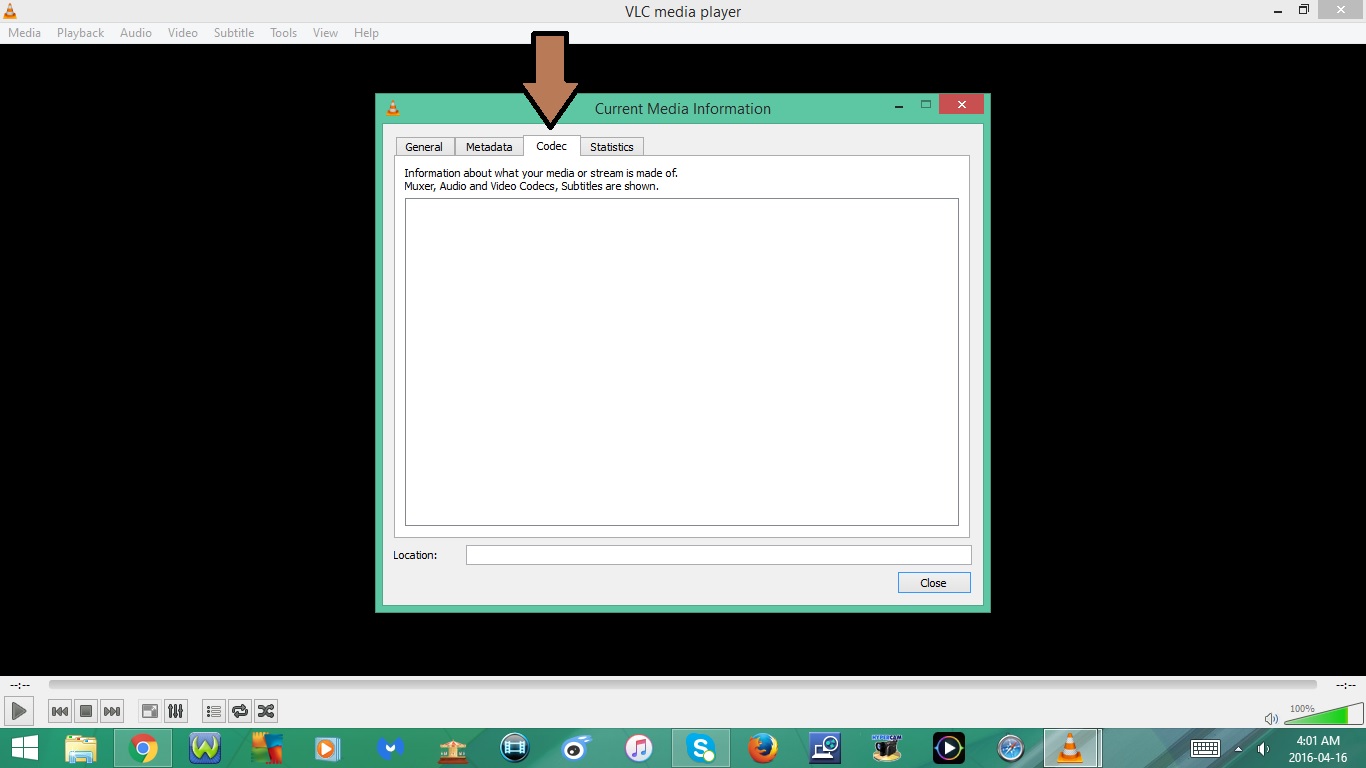This screenshot has width=1366, height=768.
Task: Switch to the Metadata tab
Action: [x=489, y=147]
